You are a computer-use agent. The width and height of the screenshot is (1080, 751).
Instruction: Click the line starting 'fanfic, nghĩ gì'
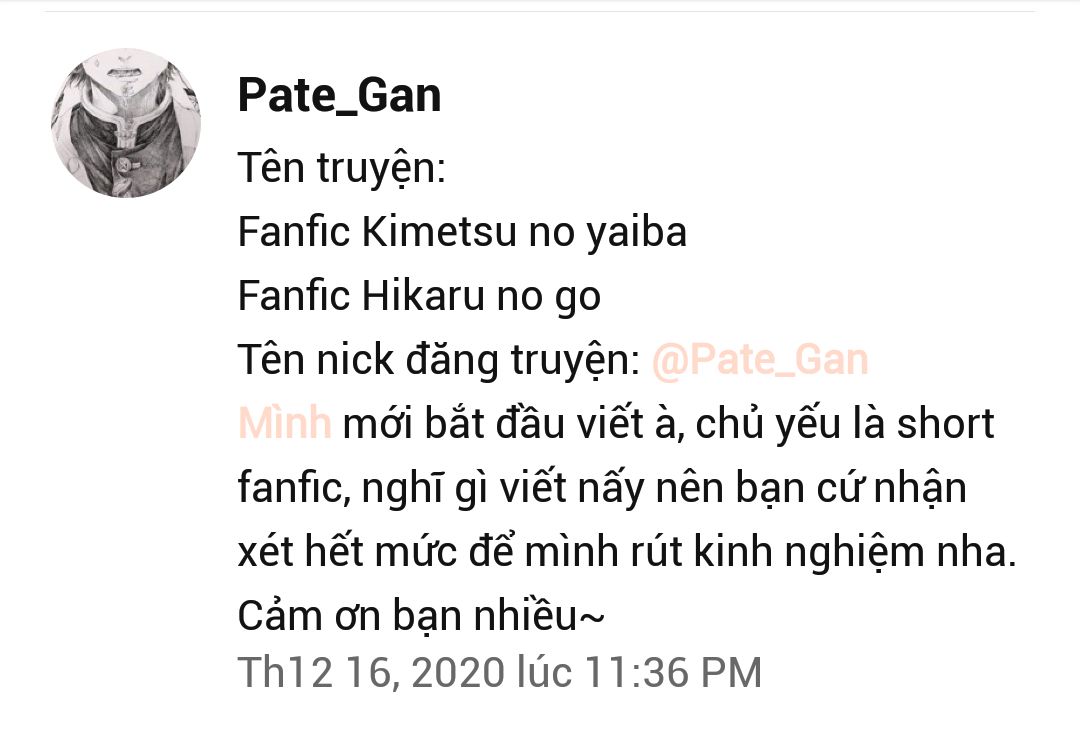tap(602, 488)
